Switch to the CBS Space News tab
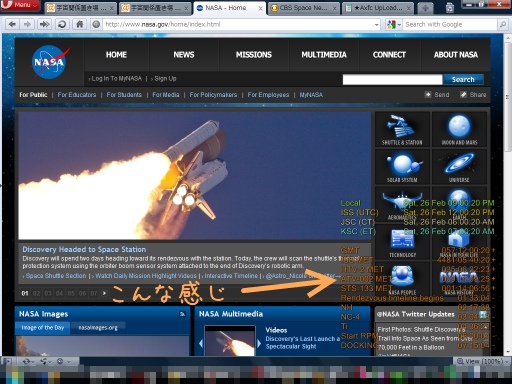This screenshot has width=512, height=384. tap(303, 8)
